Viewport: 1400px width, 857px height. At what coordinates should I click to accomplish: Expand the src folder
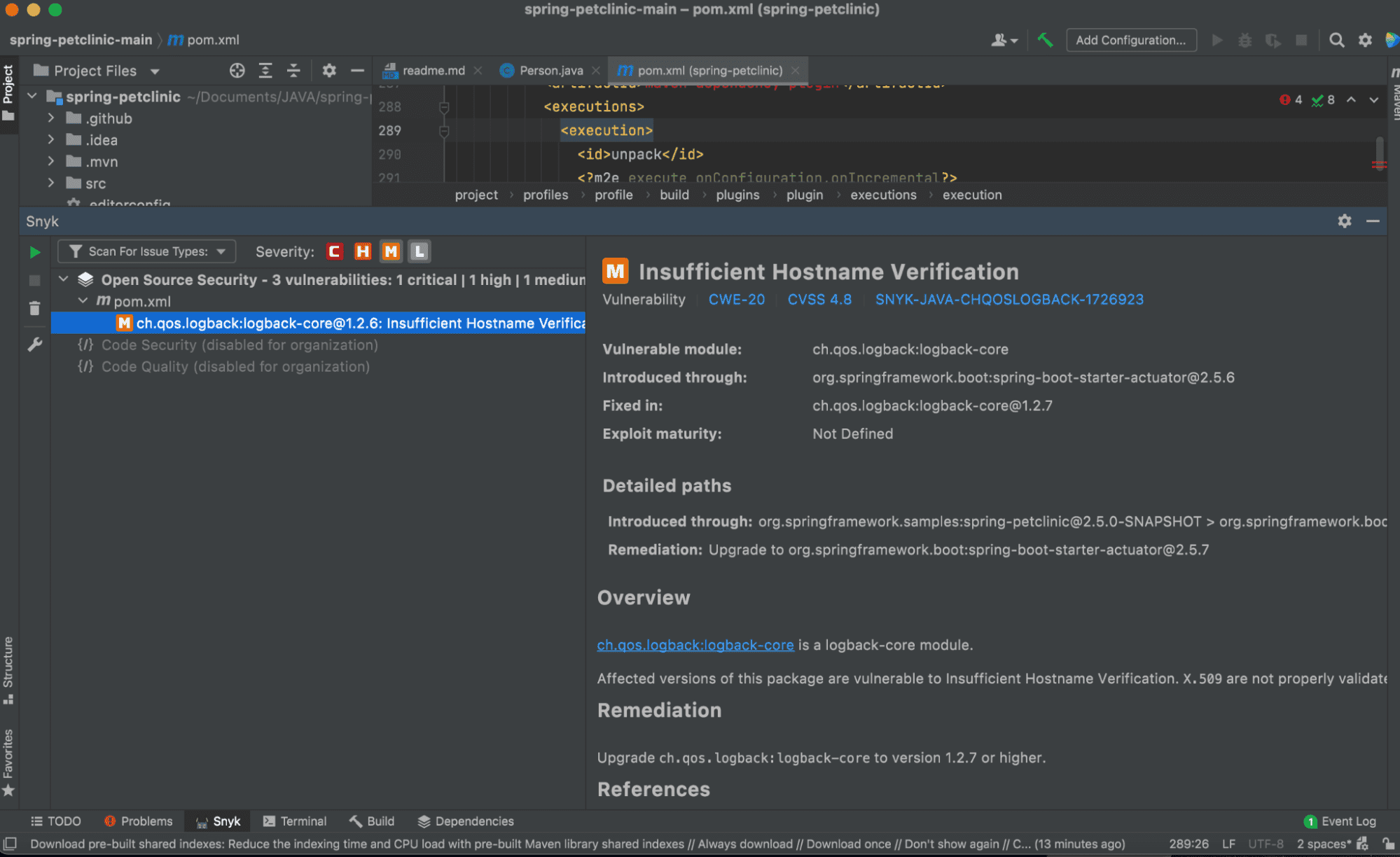click(x=50, y=183)
